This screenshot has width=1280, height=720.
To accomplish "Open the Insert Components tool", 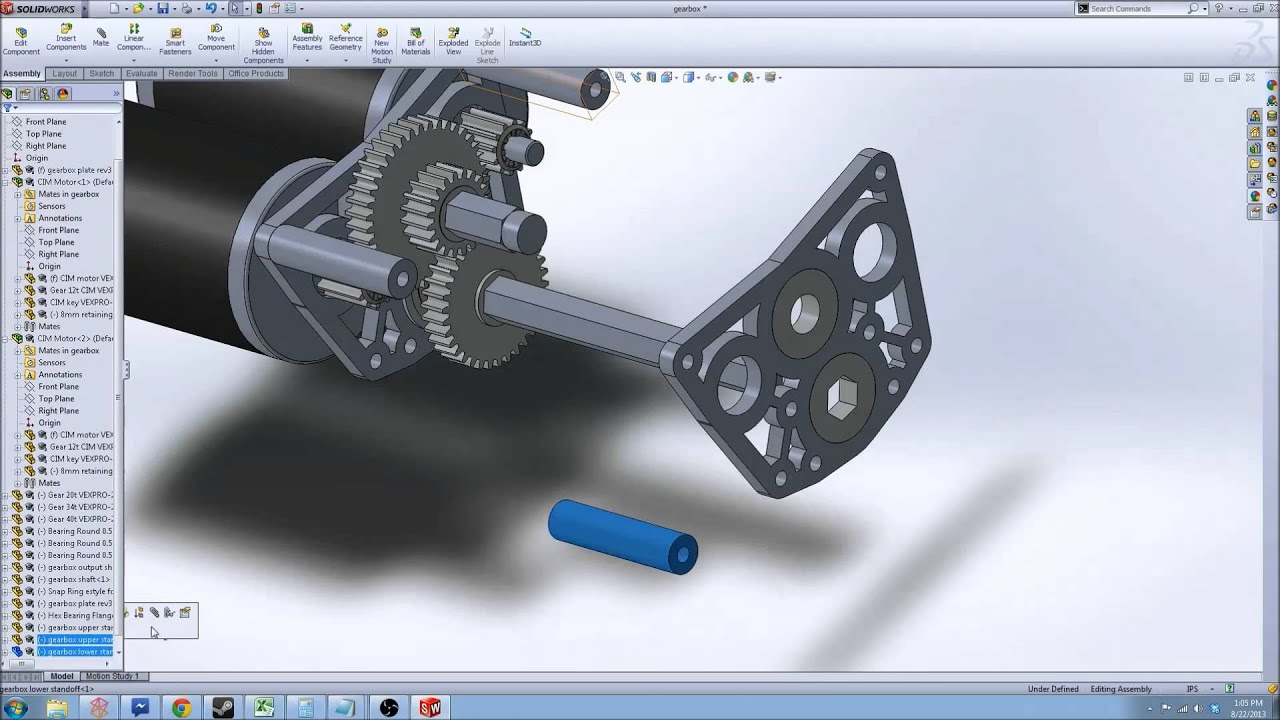I will point(66,38).
